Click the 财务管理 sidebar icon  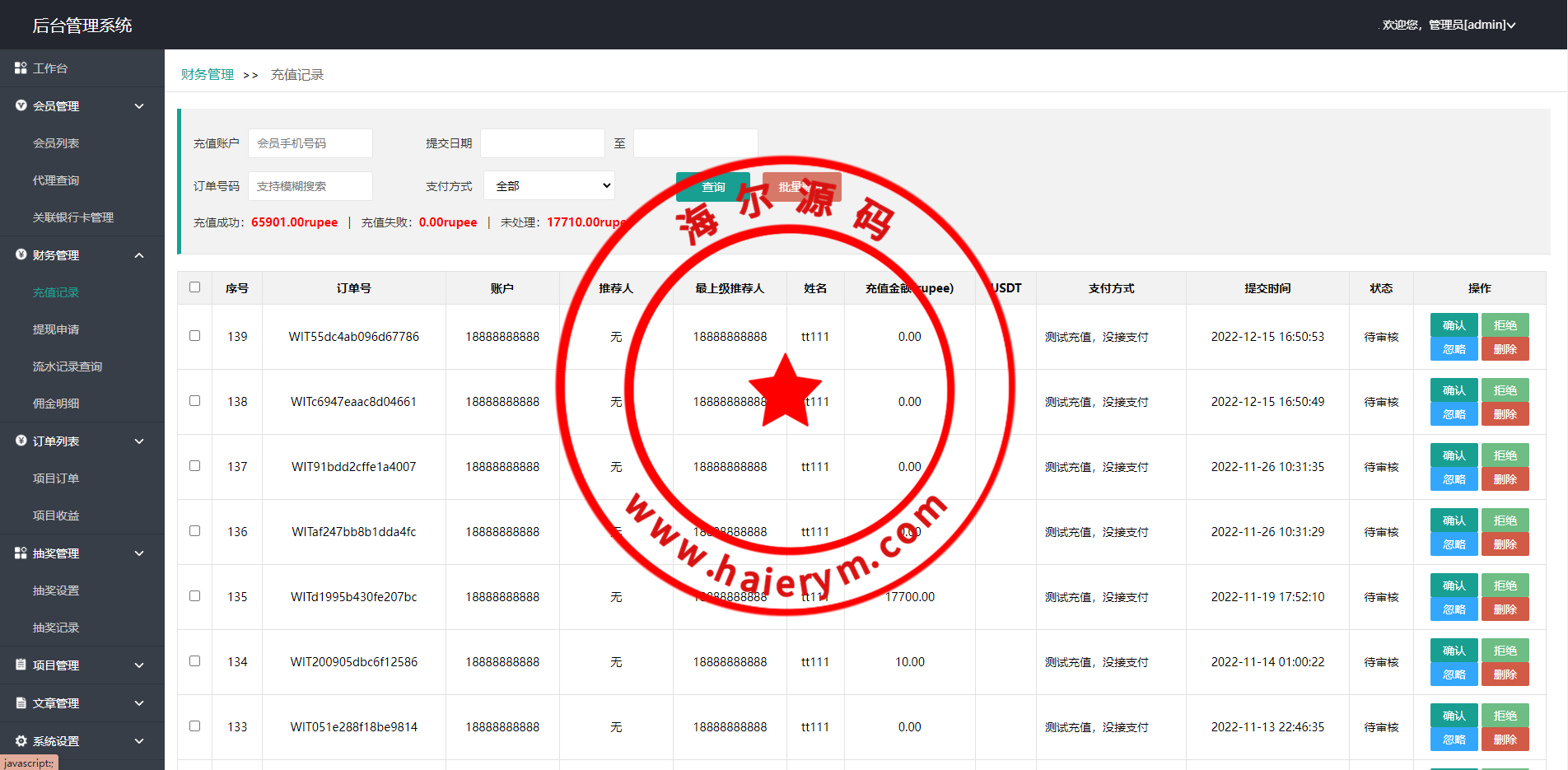pyautogui.click(x=21, y=255)
